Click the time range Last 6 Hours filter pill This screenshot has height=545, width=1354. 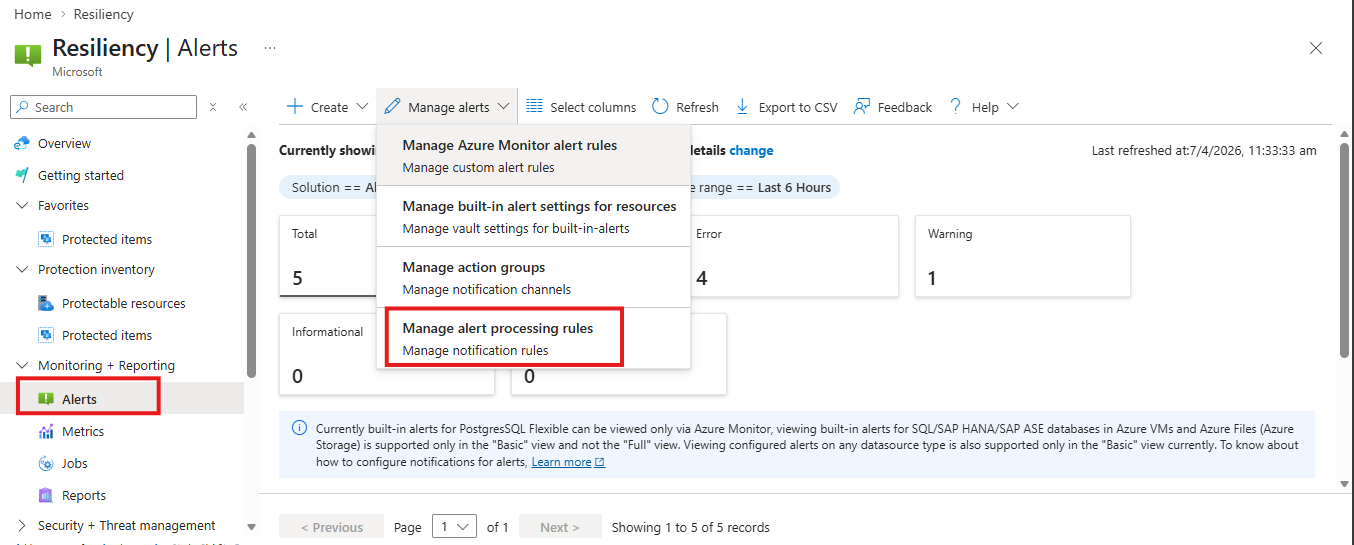762,187
